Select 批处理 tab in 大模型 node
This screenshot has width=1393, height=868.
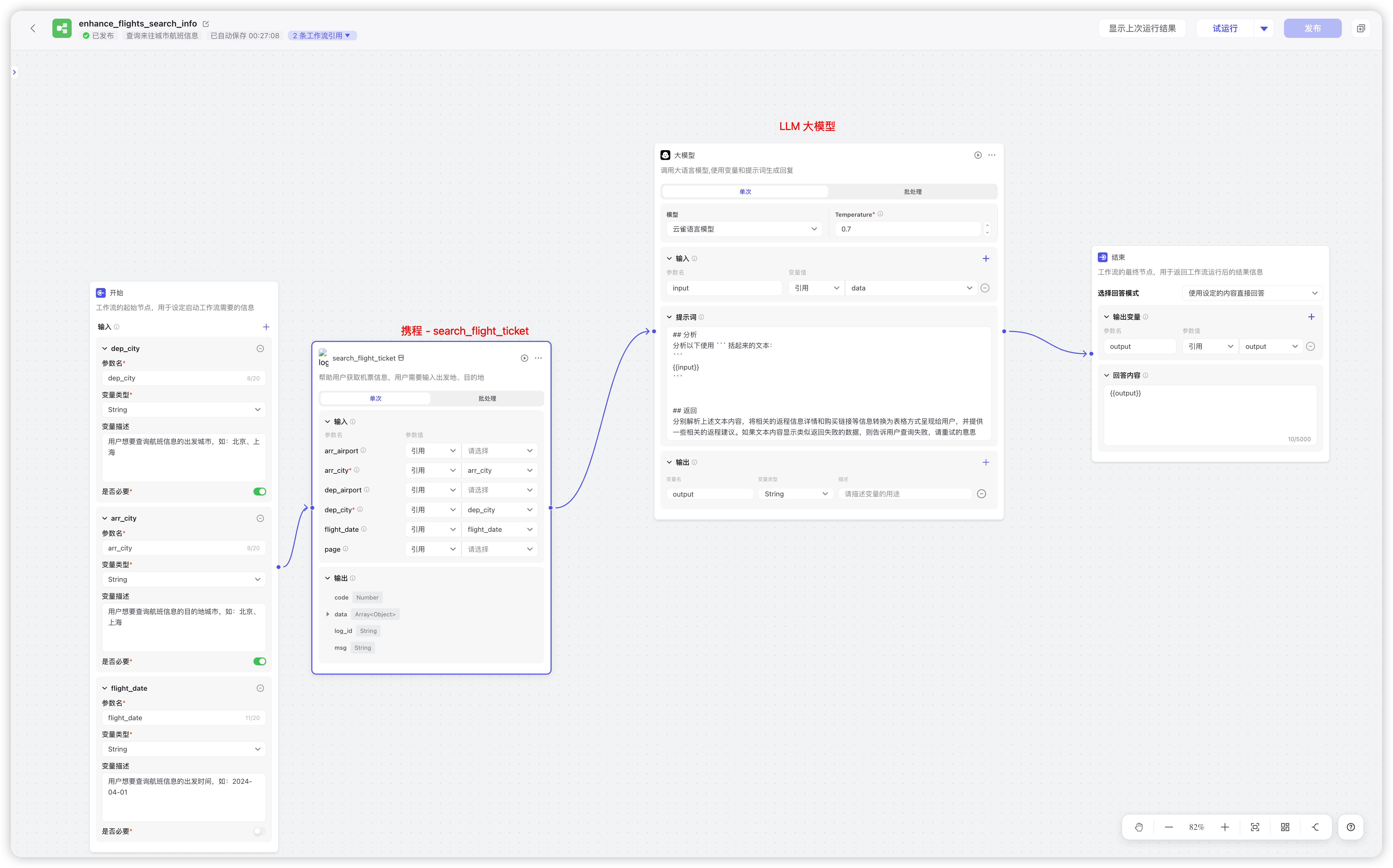tap(912, 192)
